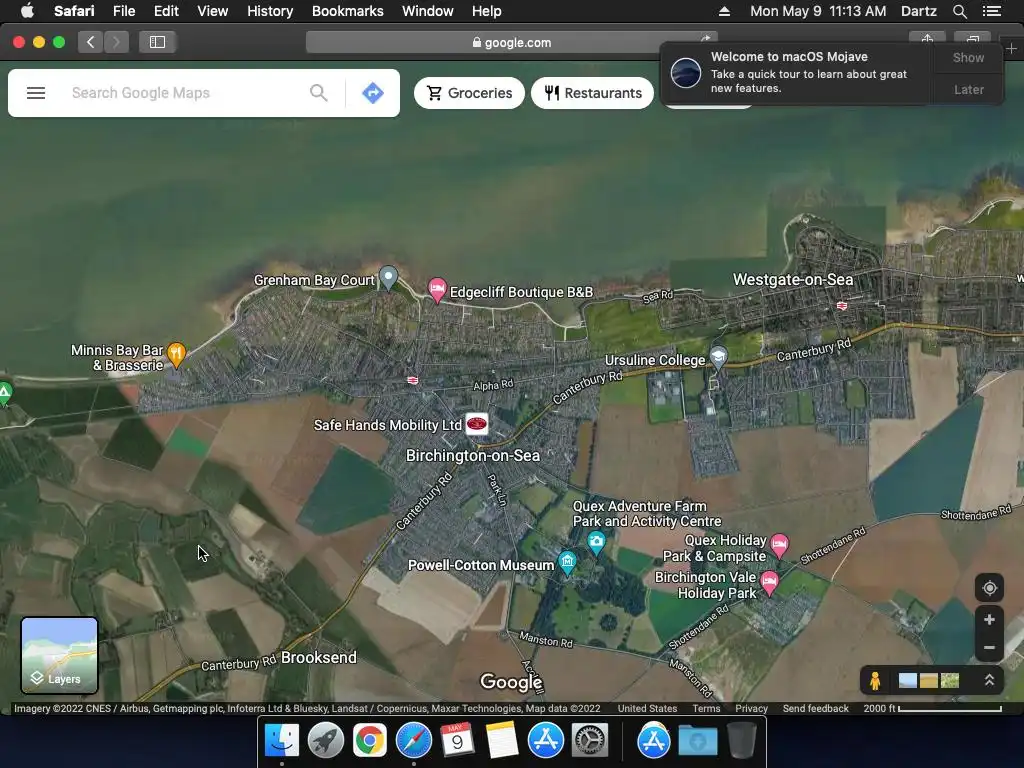Click the search magnifier icon in Maps
1024x768 pixels.
pos(319,93)
